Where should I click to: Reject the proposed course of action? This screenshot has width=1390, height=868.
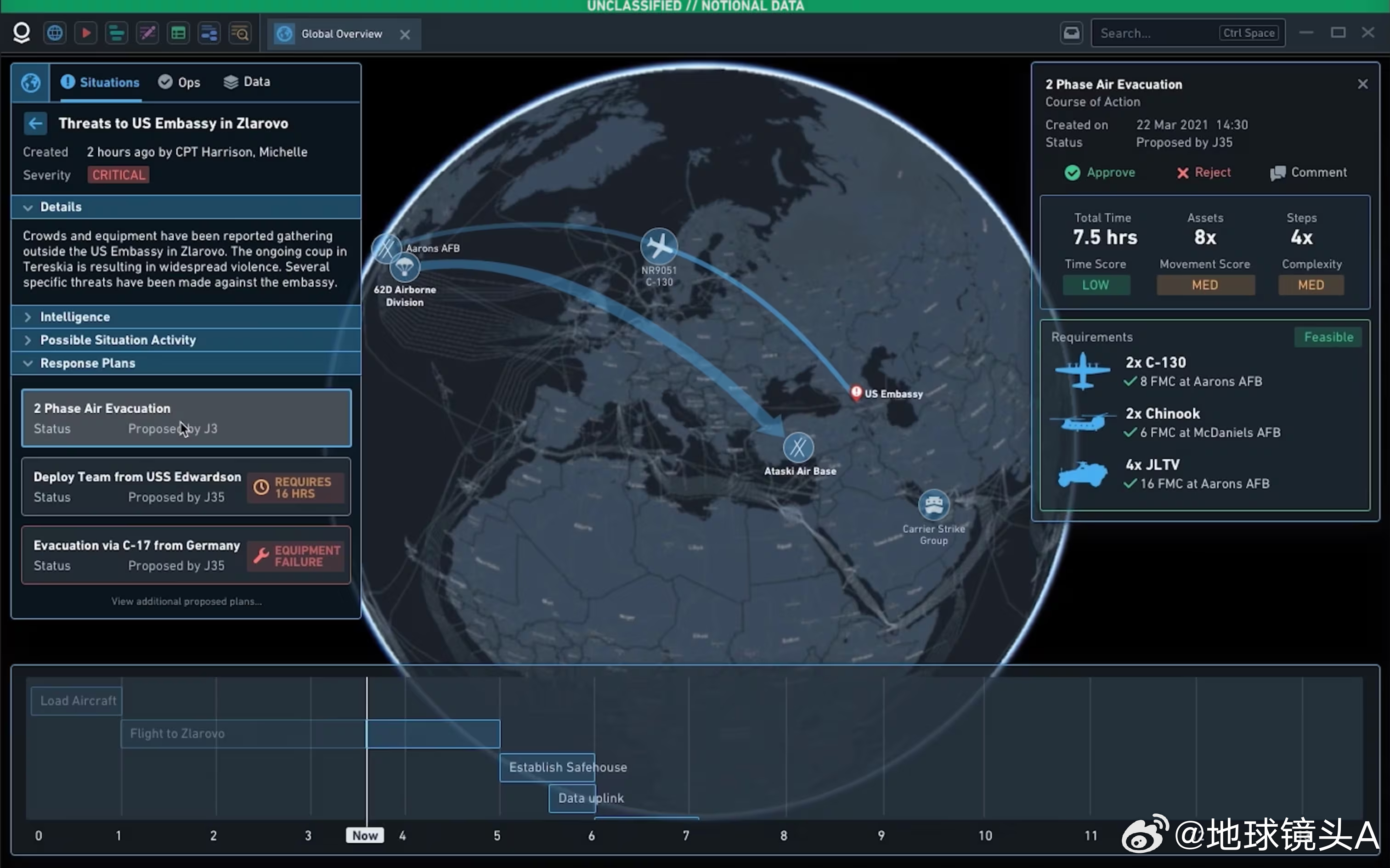(x=1204, y=173)
